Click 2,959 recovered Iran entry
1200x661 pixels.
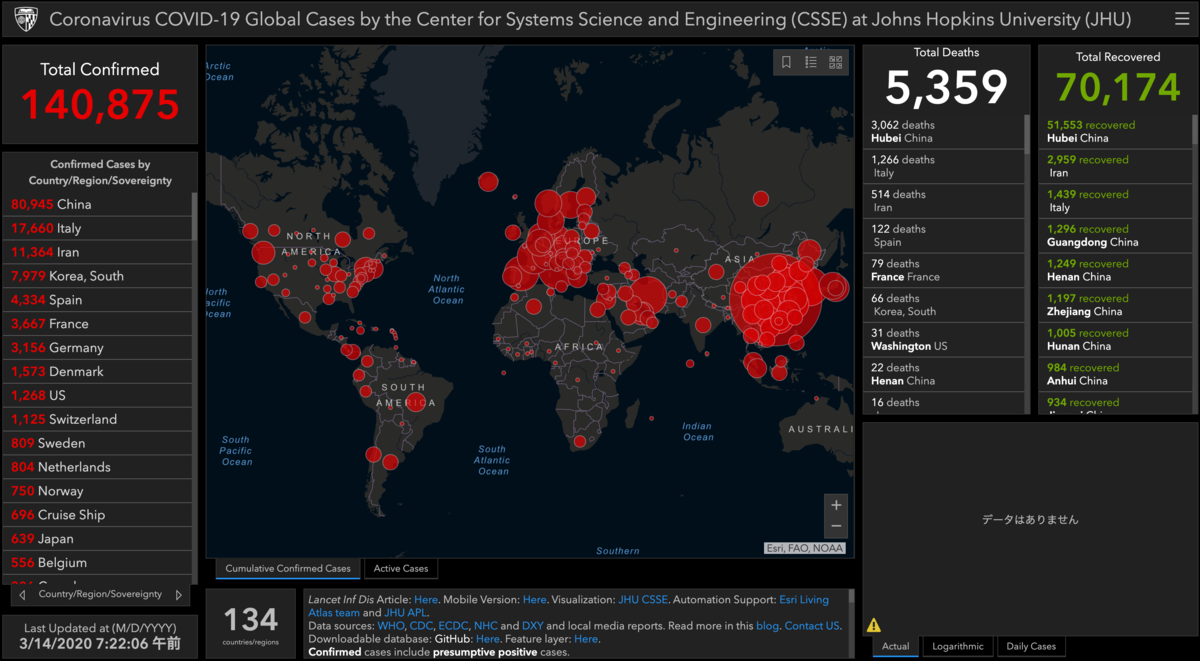click(1116, 166)
